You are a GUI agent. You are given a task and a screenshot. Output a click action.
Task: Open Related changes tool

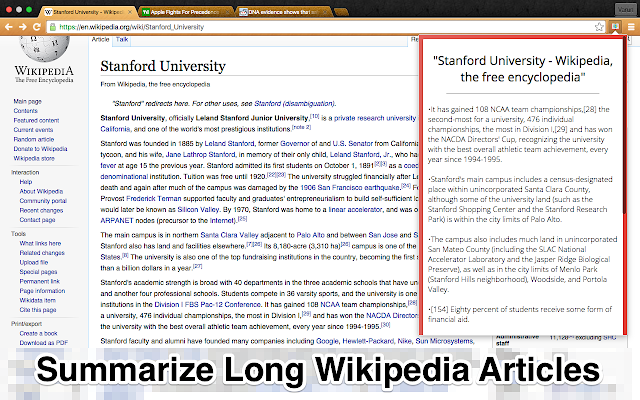click(x=42, y=253)
